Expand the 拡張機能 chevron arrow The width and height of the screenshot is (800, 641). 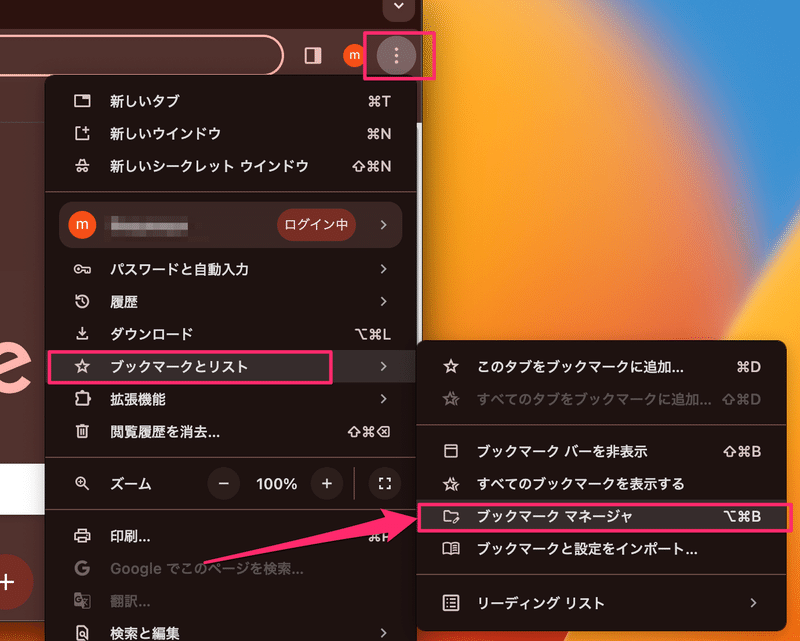384,399
